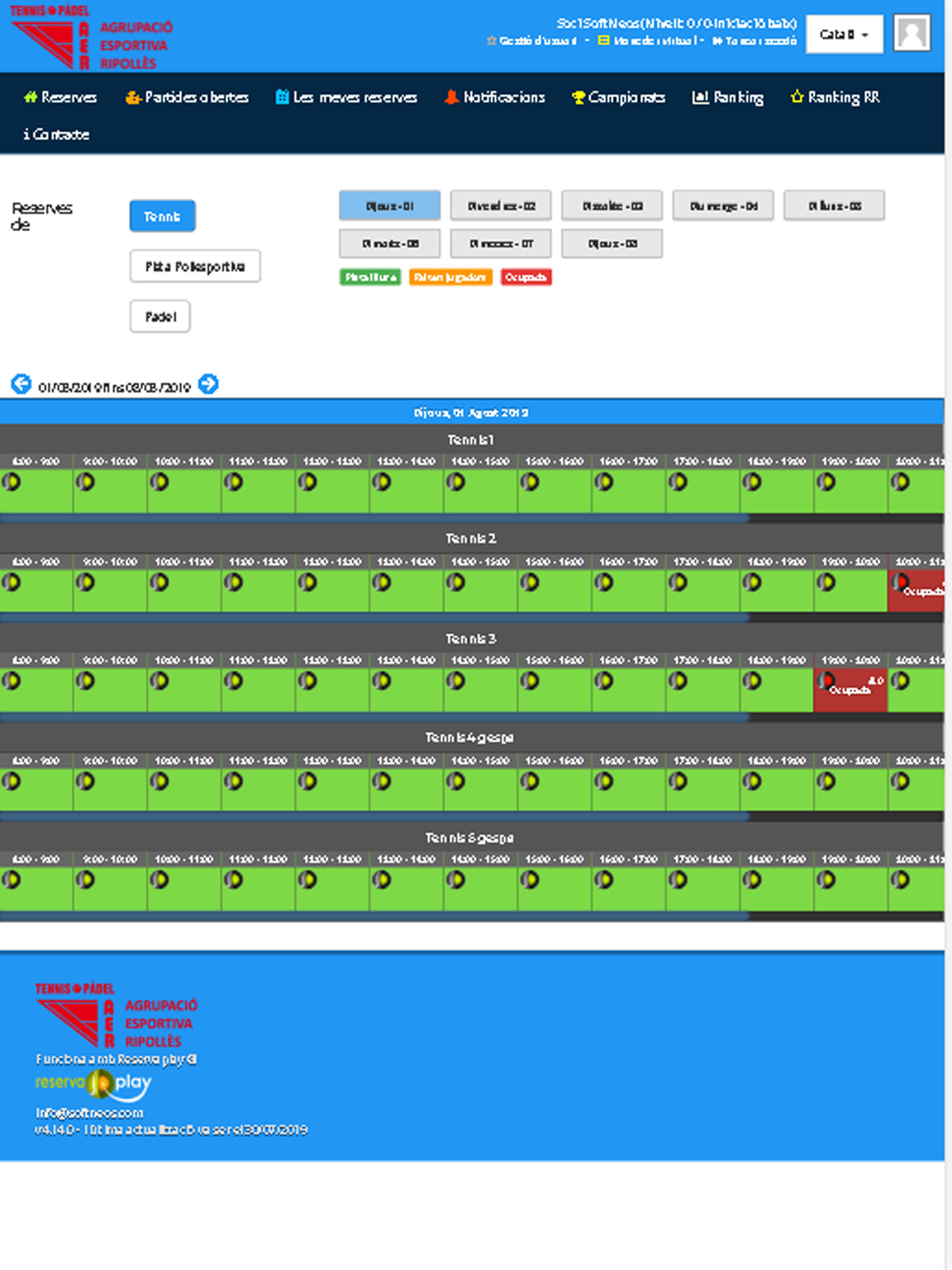
Task: Select day Diumenge - 04
Action: [723, 205]
